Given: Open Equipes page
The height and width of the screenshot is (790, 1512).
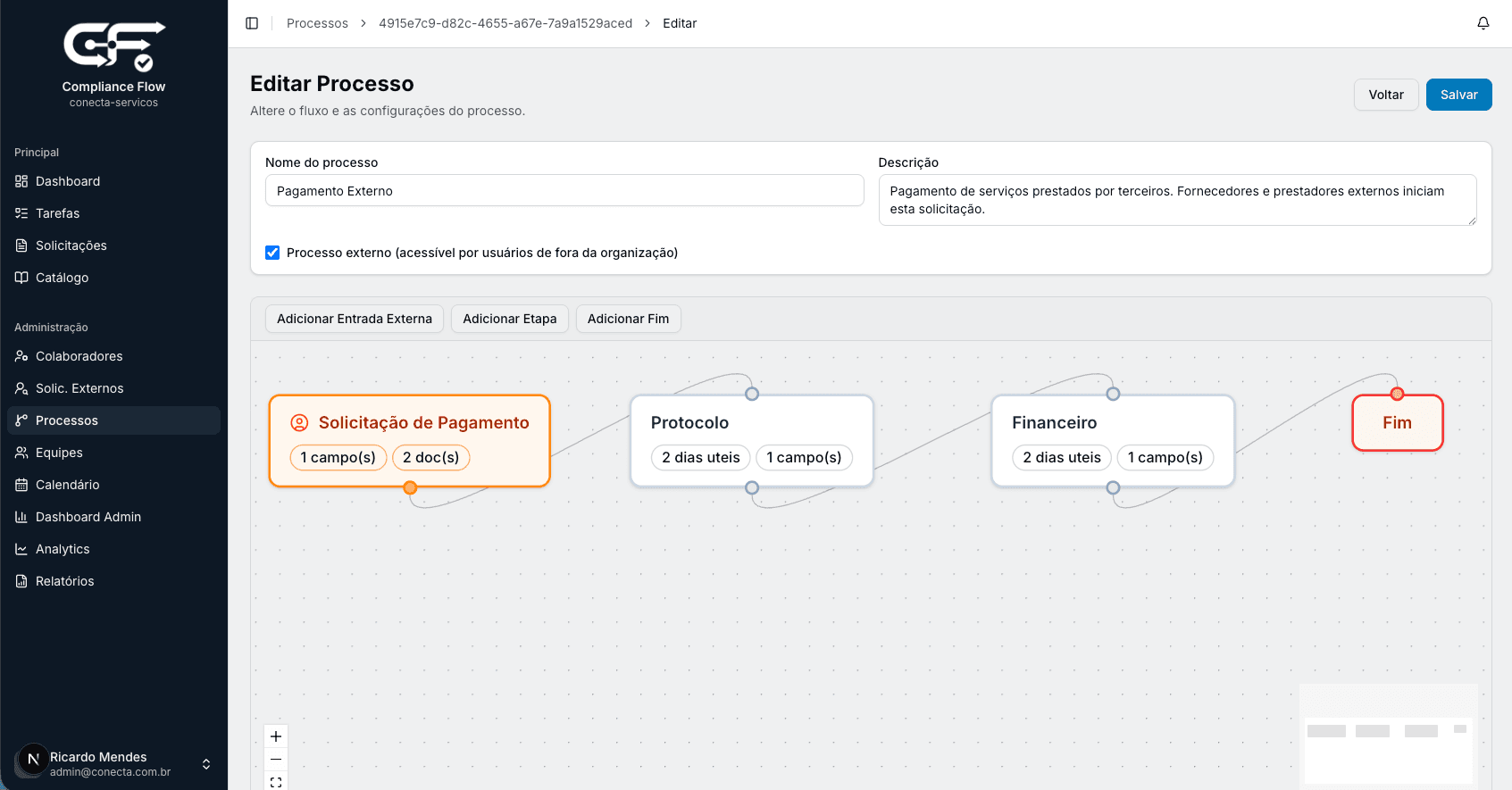Looking at the screenshot, I should (113, 453).
